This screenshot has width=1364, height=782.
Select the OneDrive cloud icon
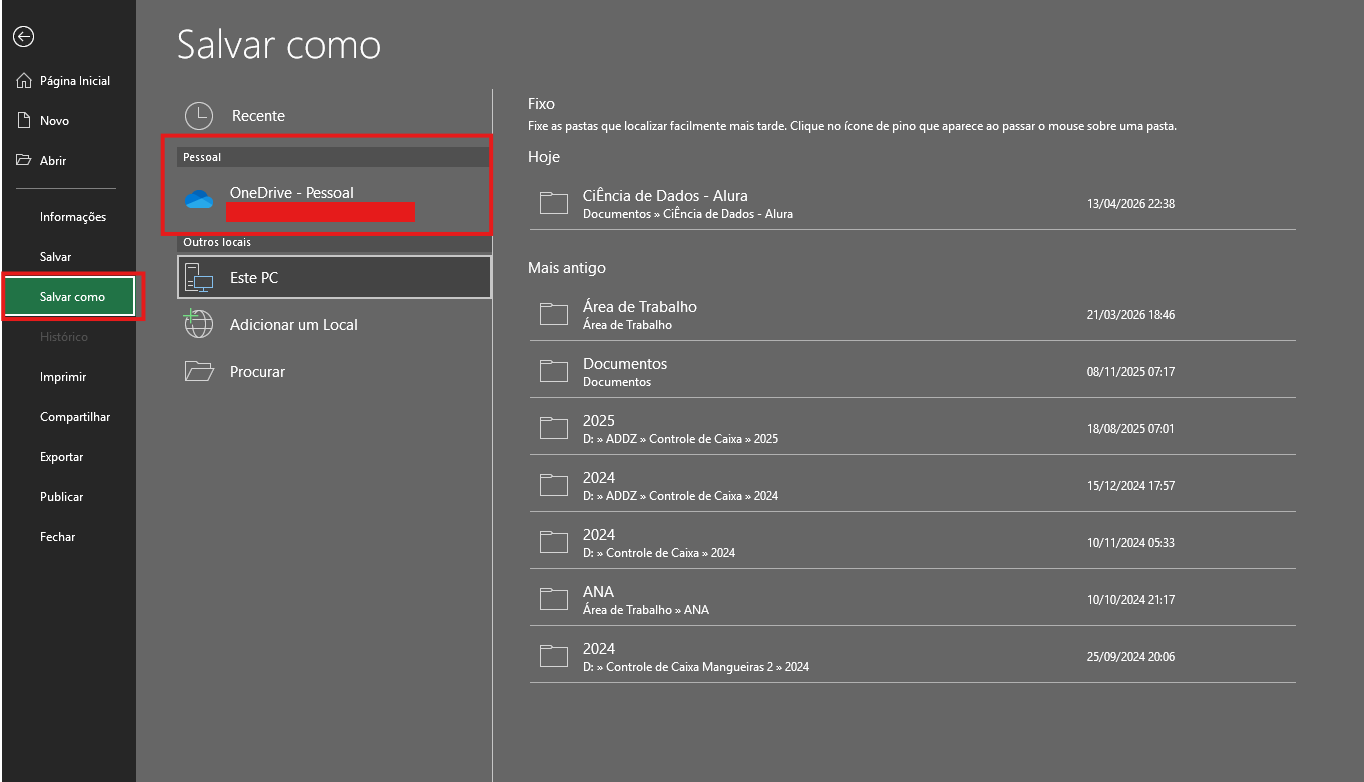[x=199, y=200]
